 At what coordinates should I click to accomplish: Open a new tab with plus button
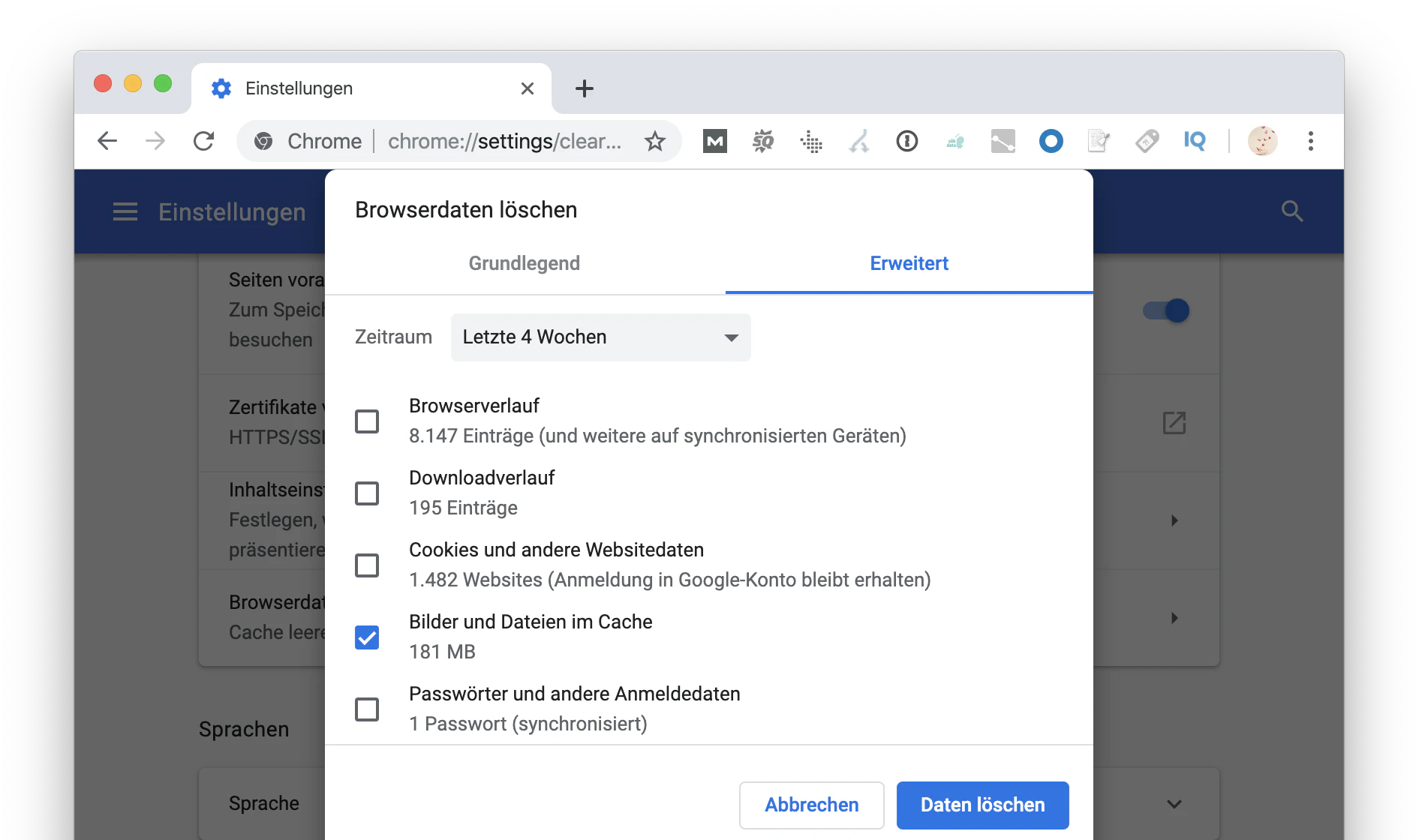pos(584,88)
